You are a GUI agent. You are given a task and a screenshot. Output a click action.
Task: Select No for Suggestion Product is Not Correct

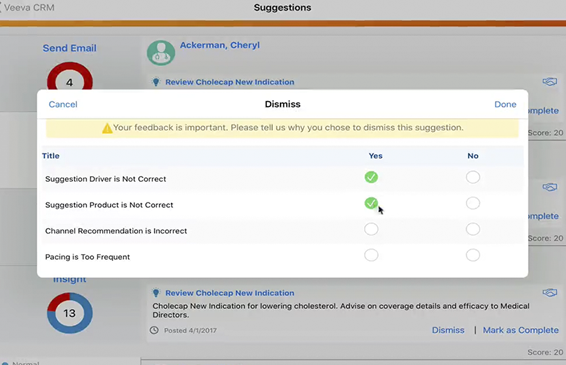(x=473, y=203)
